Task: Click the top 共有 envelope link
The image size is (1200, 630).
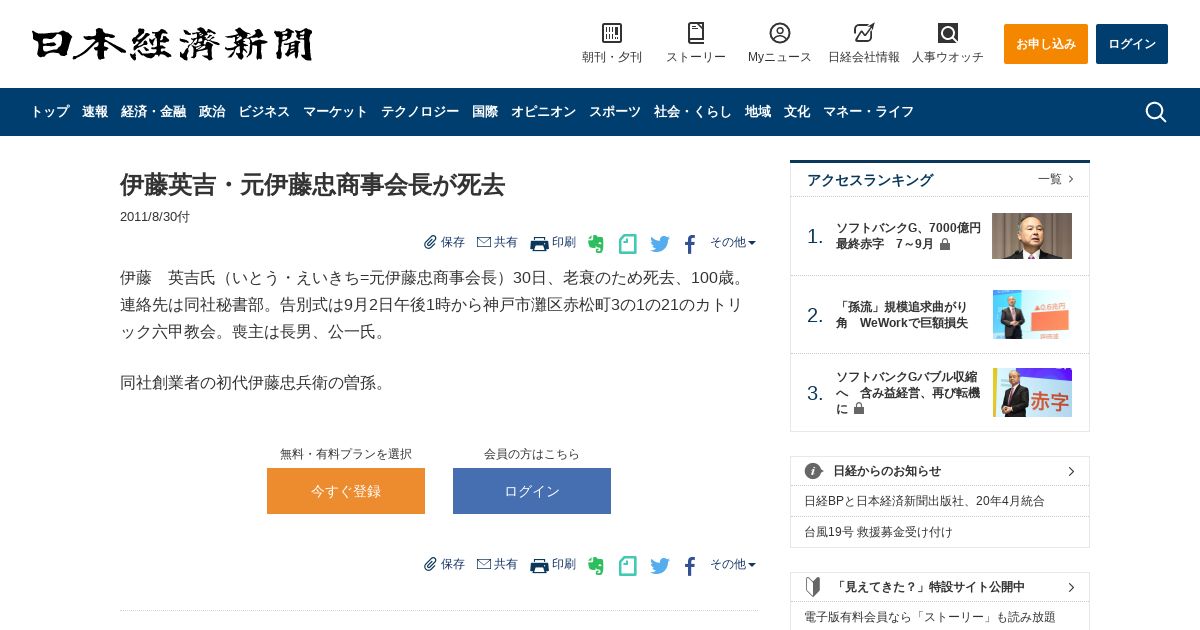Action: coord(497,242)
